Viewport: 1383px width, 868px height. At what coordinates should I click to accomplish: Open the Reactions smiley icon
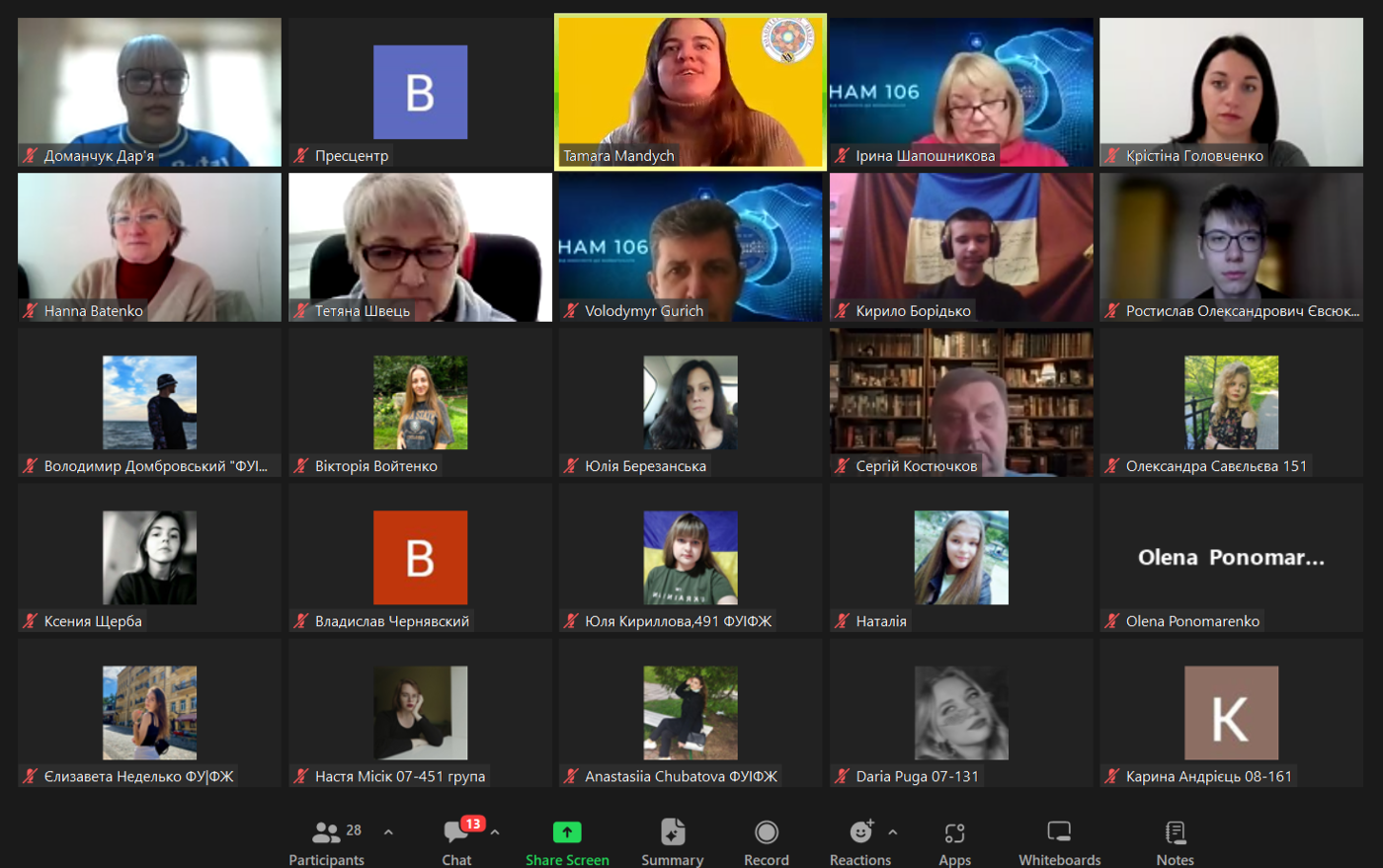click(861, 832)
